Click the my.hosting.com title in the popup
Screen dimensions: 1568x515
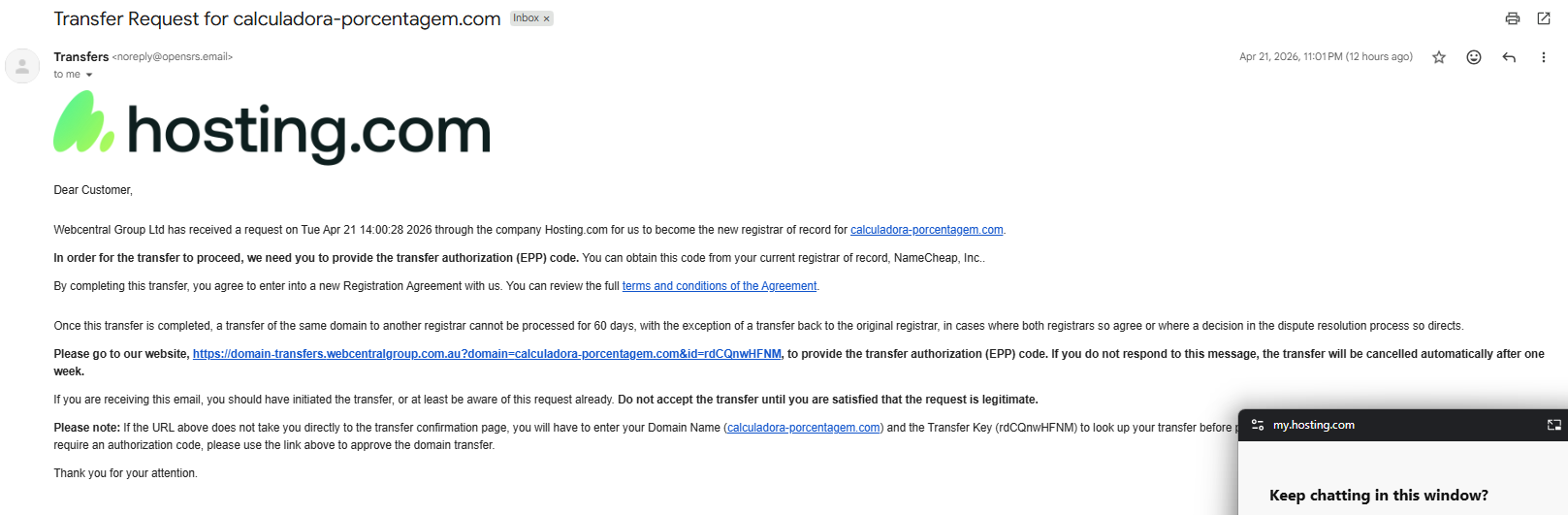point(1314,425)
